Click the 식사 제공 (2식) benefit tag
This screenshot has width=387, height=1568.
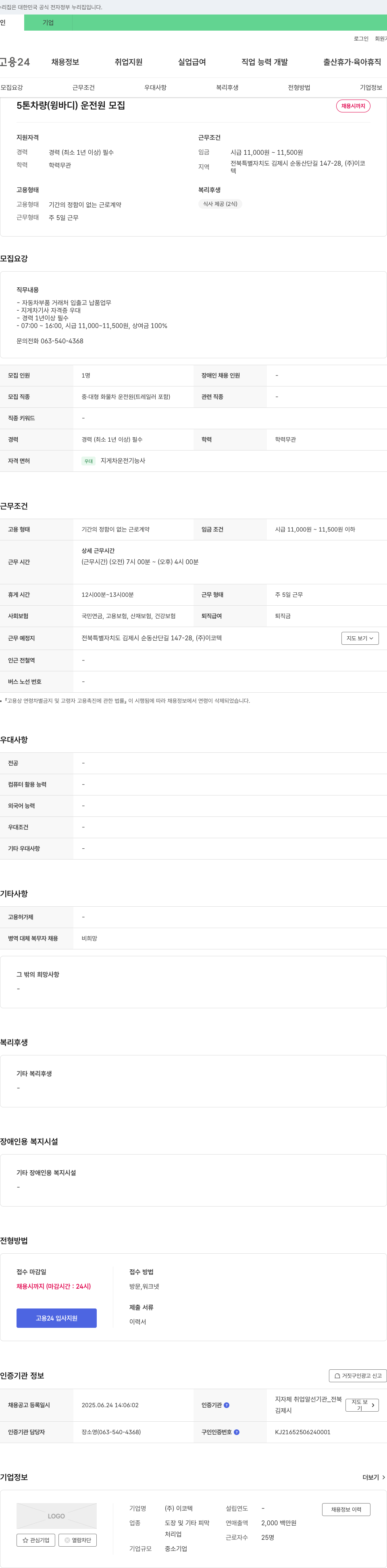tap(220, 204)
